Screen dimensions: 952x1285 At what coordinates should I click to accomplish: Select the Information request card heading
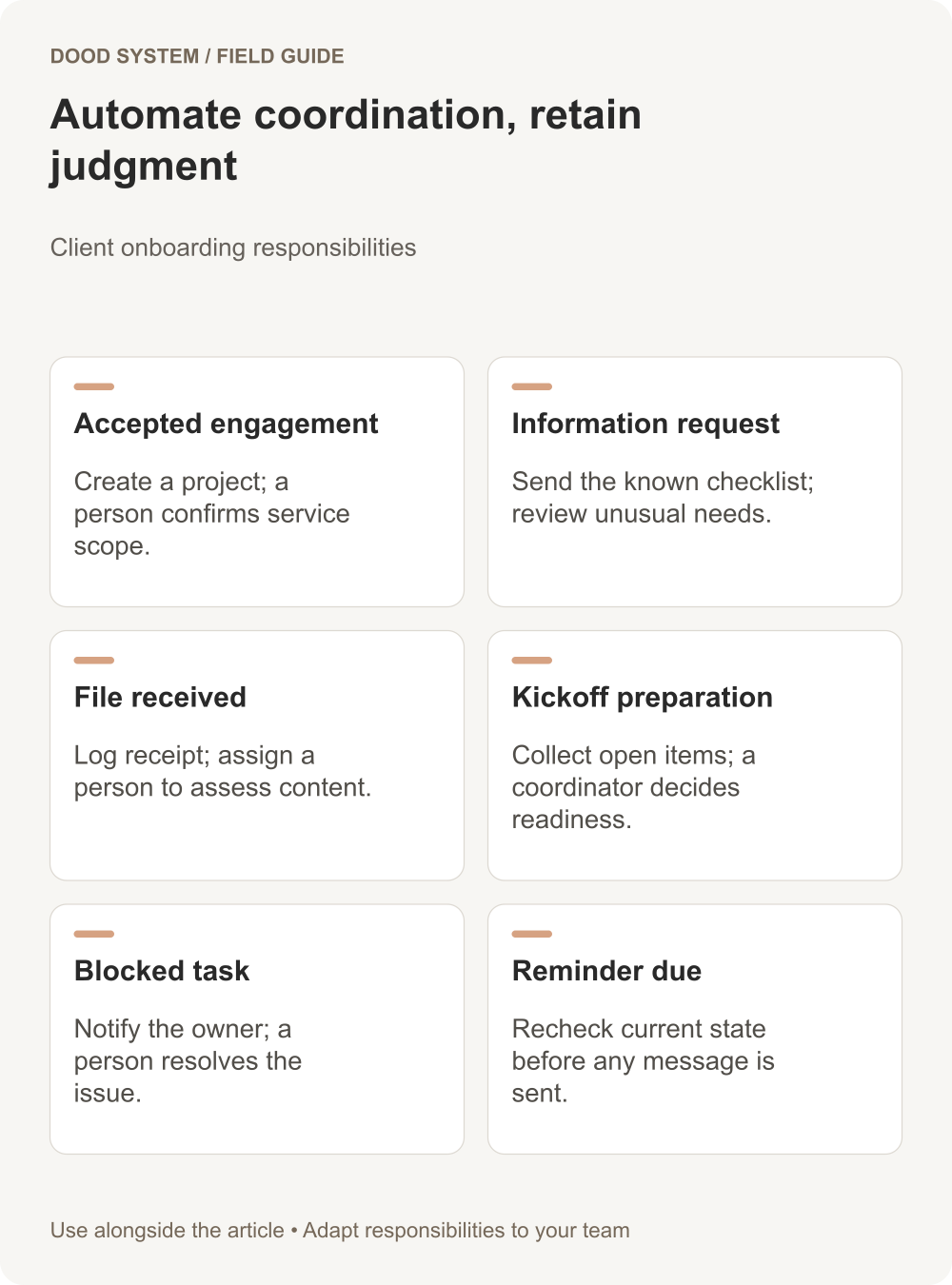tap(645, 424)
